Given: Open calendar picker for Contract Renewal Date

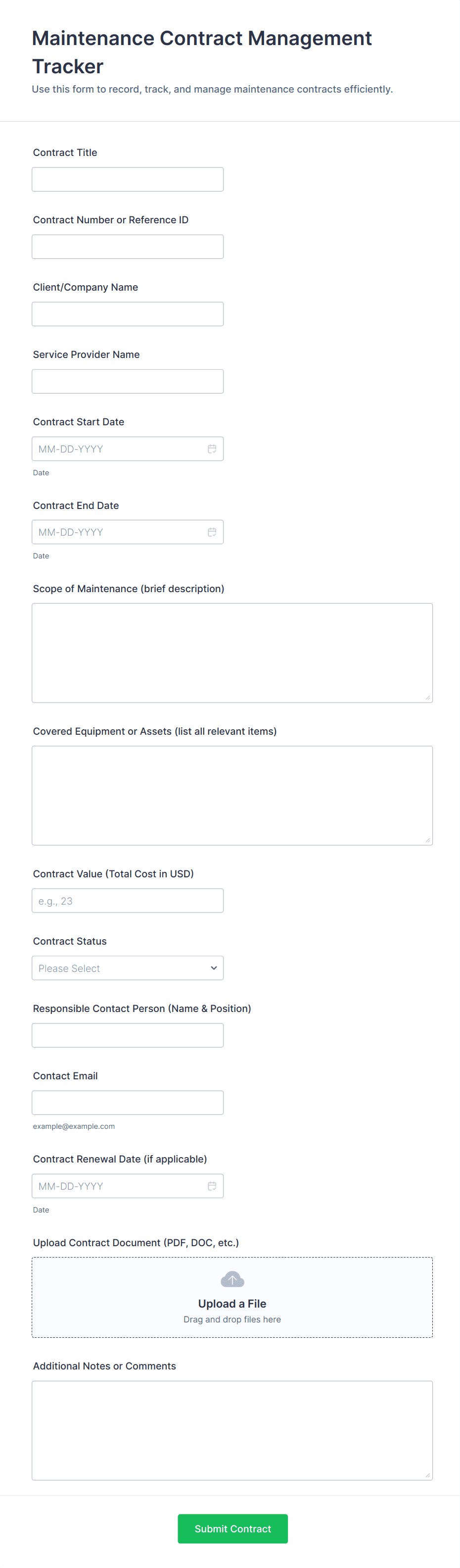Looking at the screenshot, I should 212,1186.
